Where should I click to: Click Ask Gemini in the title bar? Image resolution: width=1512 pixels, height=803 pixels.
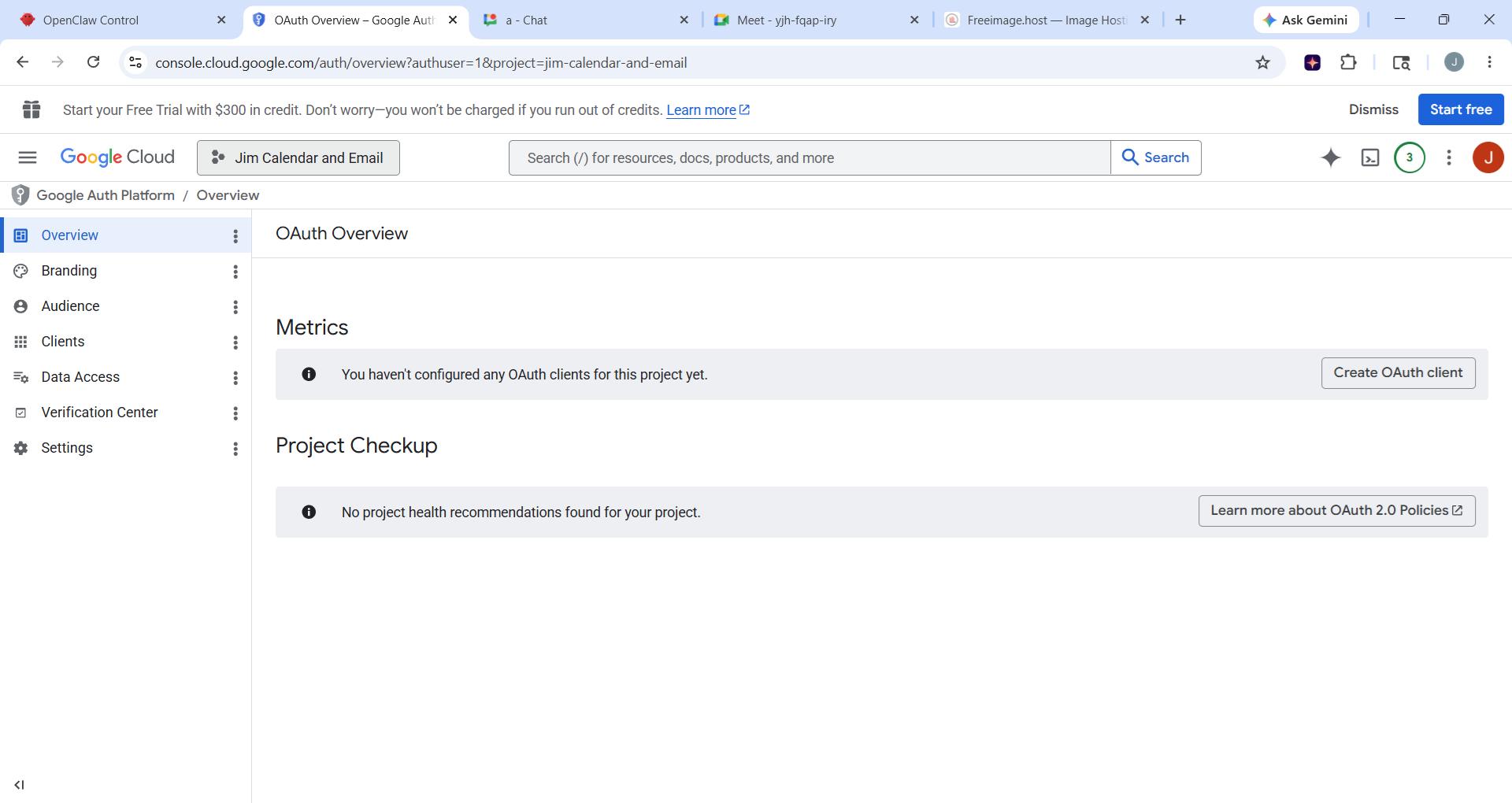(x=1306, y=20)
